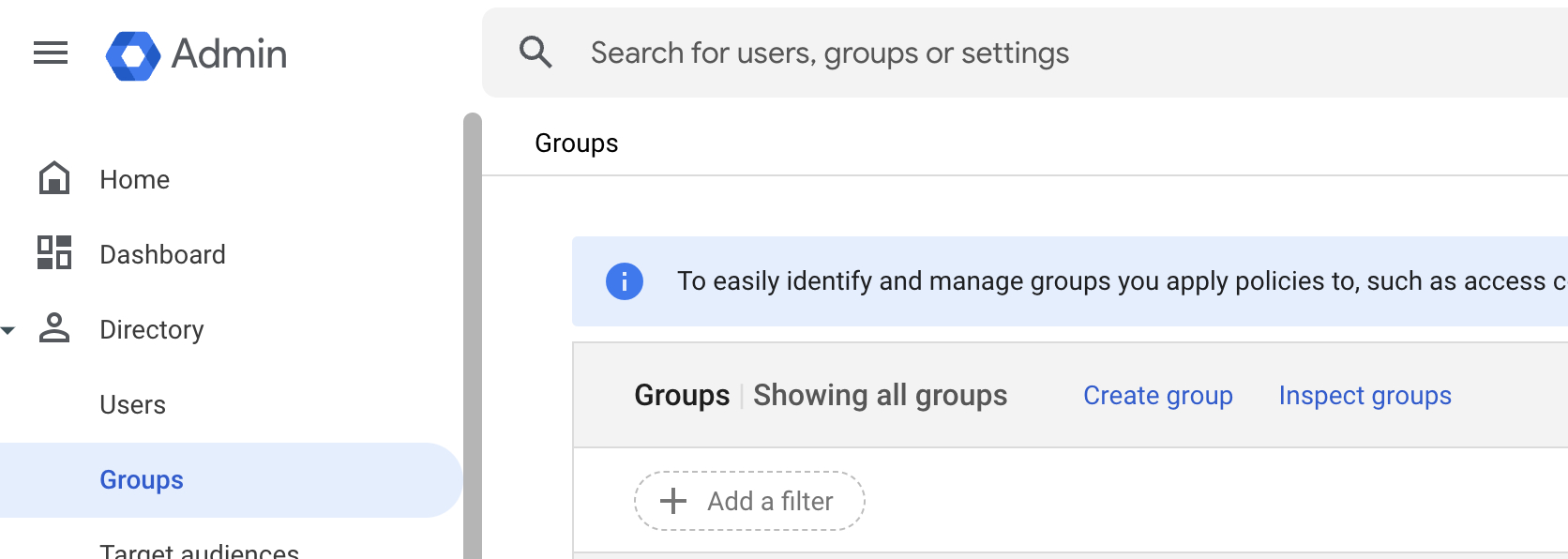This screenshot has width=1568, height=559.
Task: Go to Dashboard in the sidebar
Action: point(162,255)
